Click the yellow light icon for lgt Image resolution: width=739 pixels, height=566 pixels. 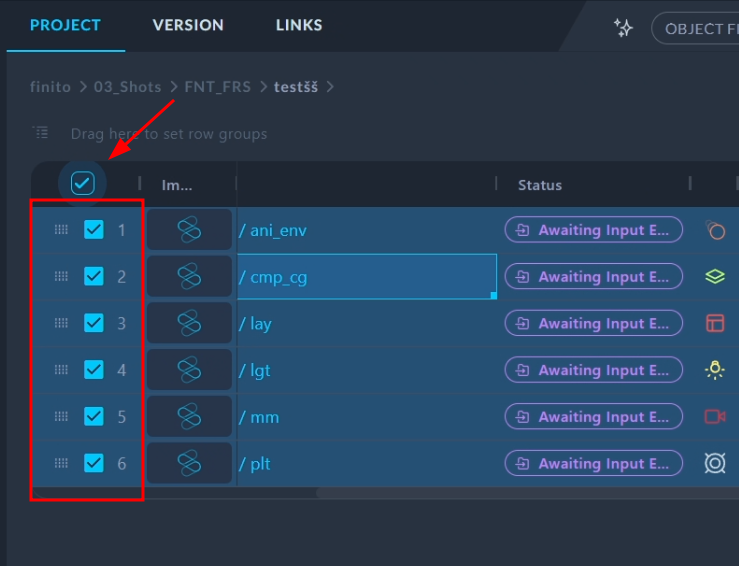pos(714,370)
